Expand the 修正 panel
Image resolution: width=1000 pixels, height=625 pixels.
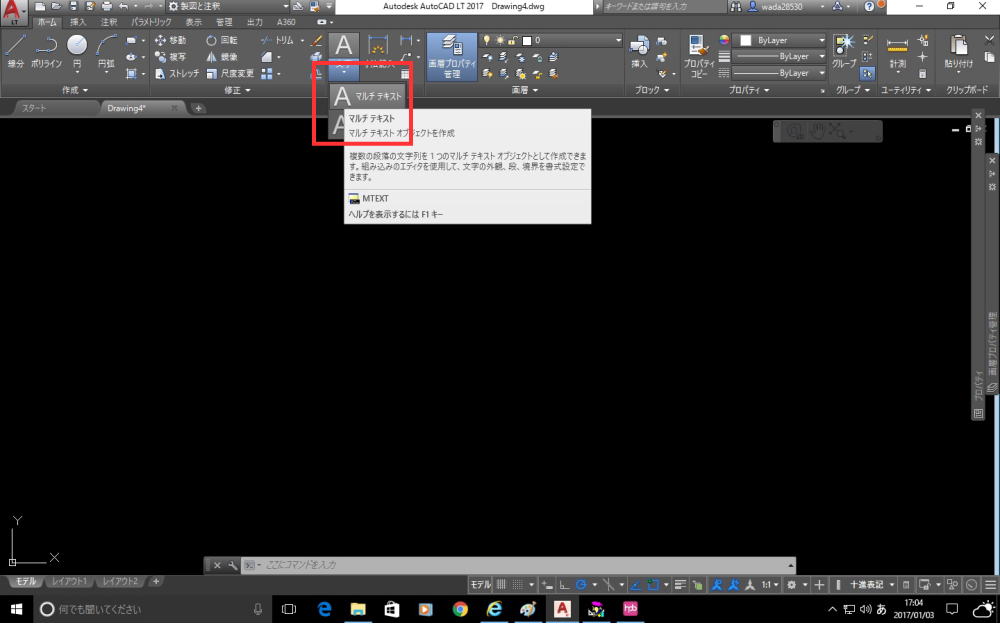pyautogui.click(x=237, y=91)
